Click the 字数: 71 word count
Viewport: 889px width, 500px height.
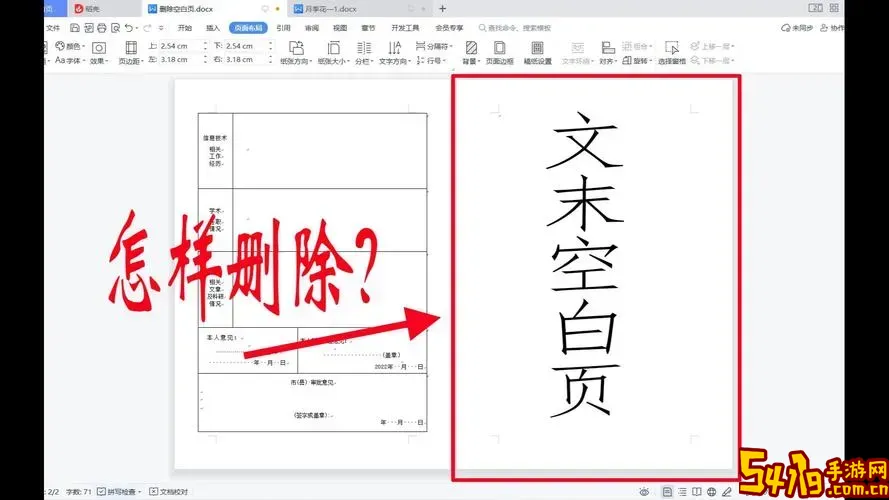(78, 491)
